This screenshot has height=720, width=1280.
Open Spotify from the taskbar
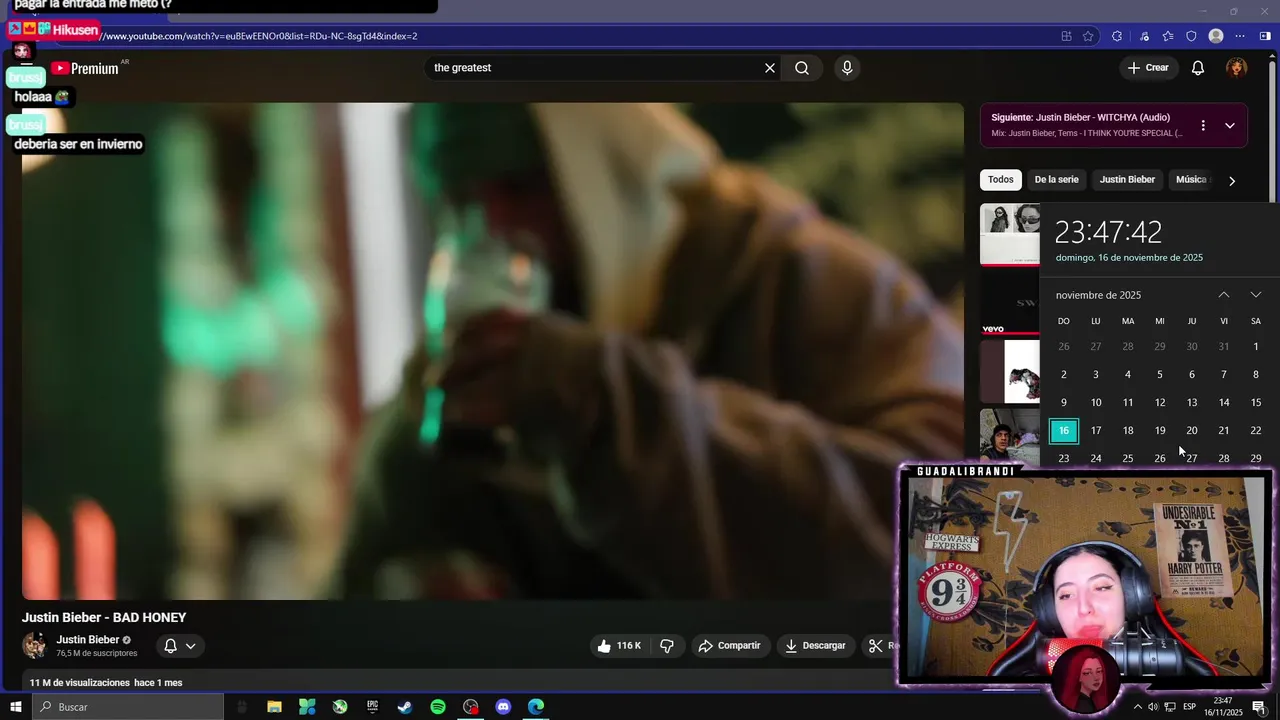[438, 707]
